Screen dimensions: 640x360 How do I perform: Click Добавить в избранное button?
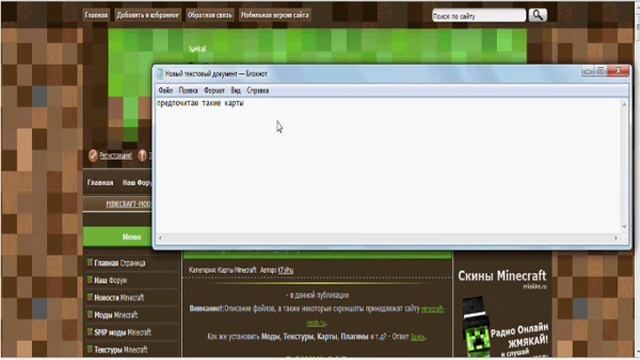click(x=148, y=15)
